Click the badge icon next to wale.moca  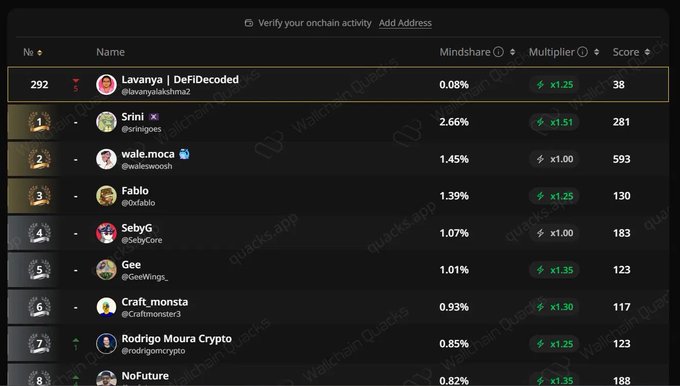184,154
